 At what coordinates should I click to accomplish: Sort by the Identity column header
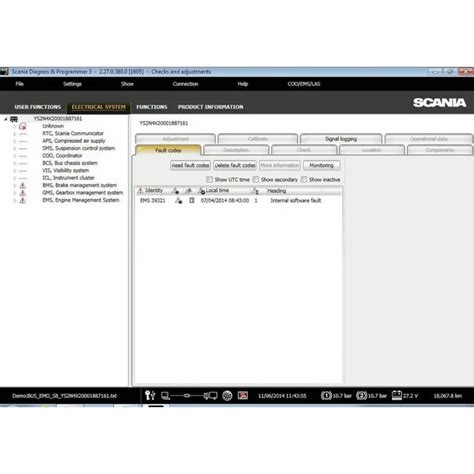(x=154, y=190)
